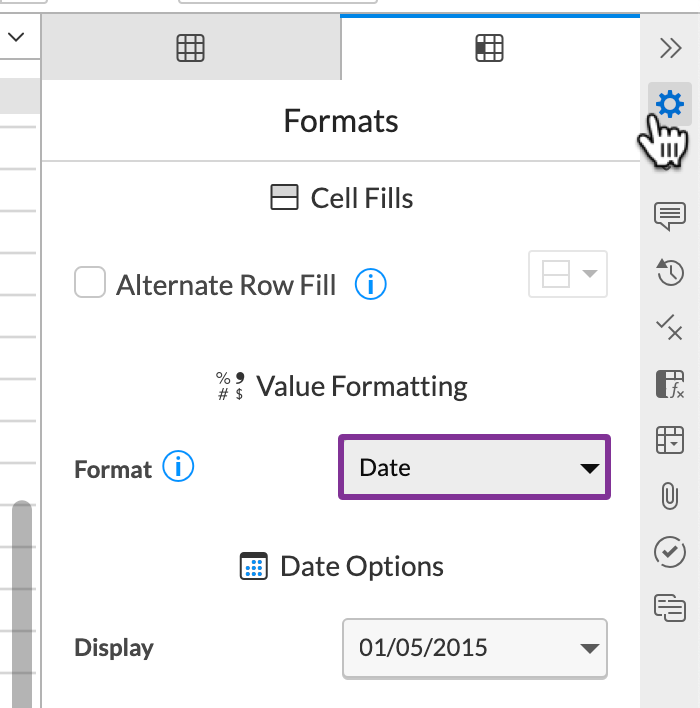Click the table dropdown grid icon in sidebar
Screen dimensions: 700x708
coord(669,439)
